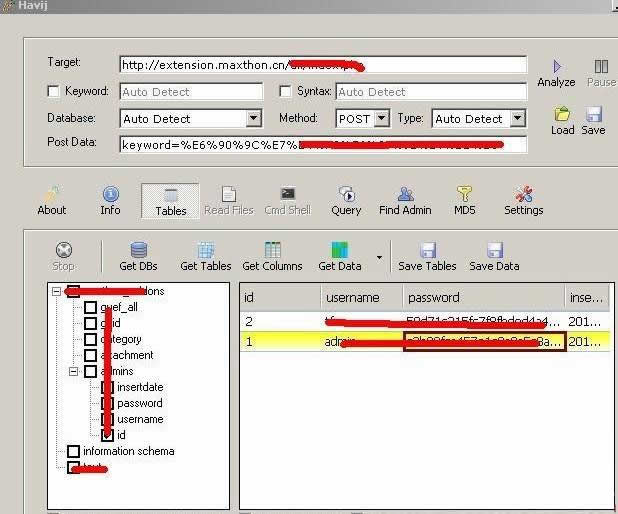This screenshot has width=618, height=514.
Task: Tick the information schema database checkbox
Action: pyautogui.click(x=73, y=451)
